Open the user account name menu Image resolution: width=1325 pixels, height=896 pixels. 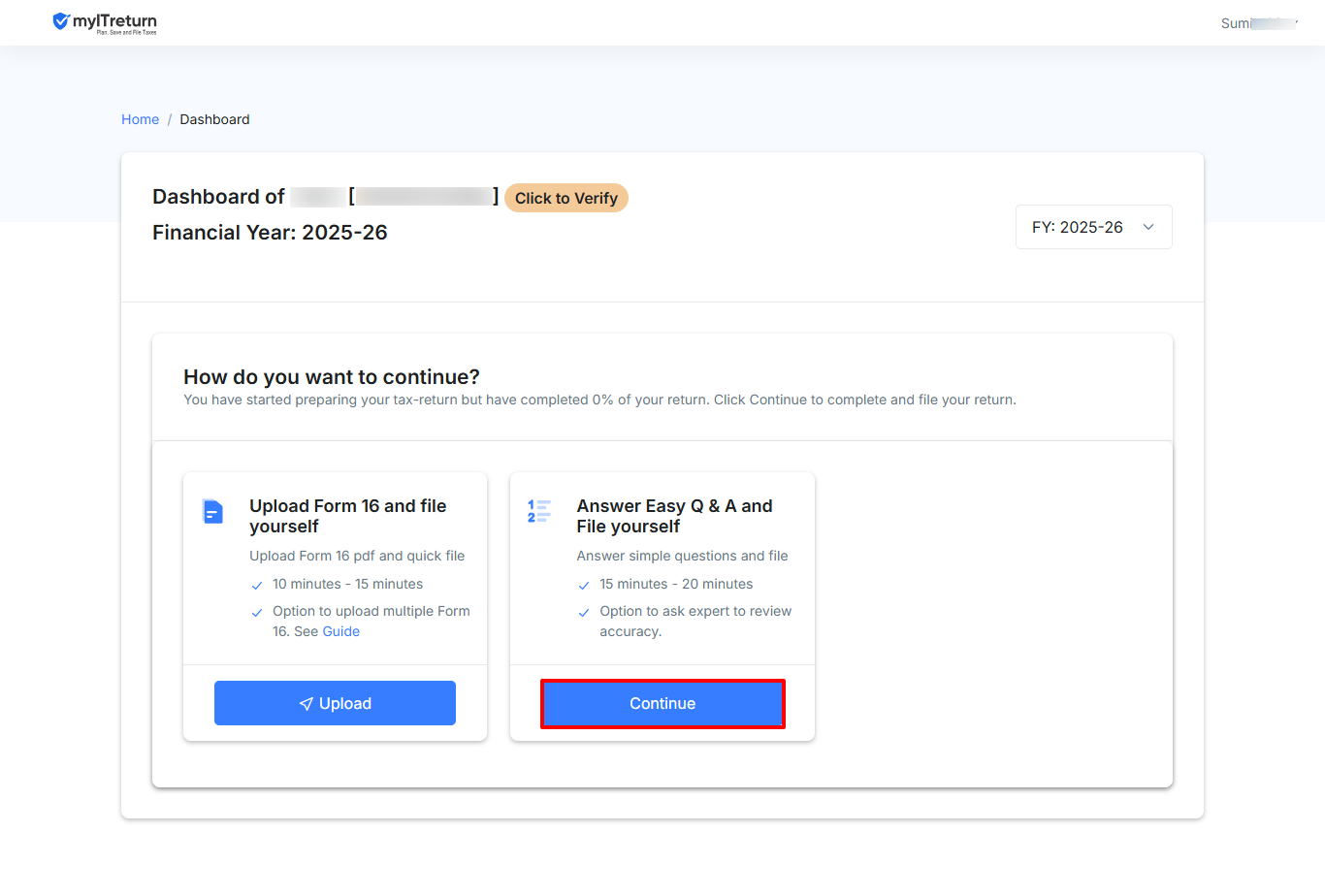click(1259, 23)
